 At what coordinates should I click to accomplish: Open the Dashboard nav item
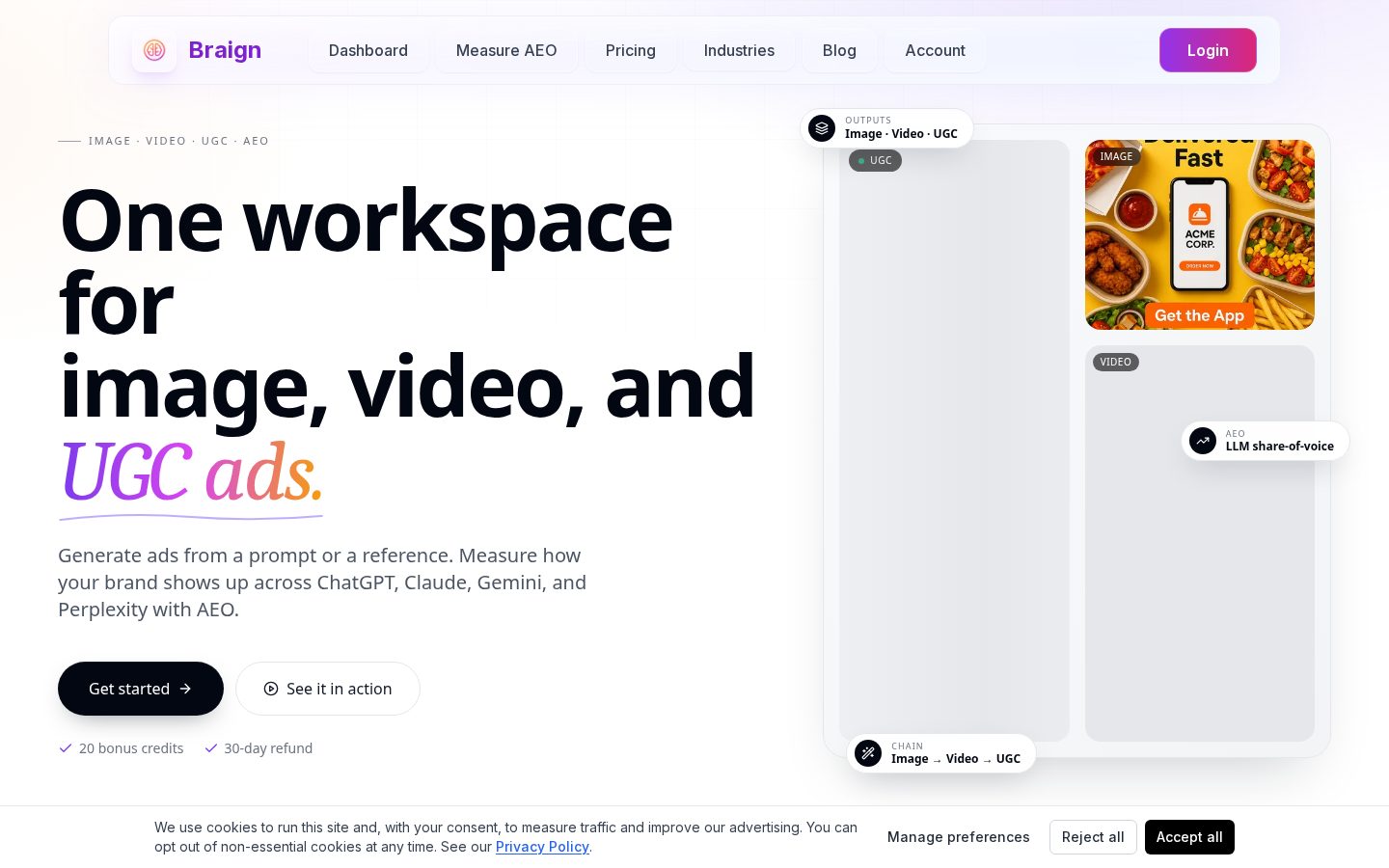tap(368, 50)
